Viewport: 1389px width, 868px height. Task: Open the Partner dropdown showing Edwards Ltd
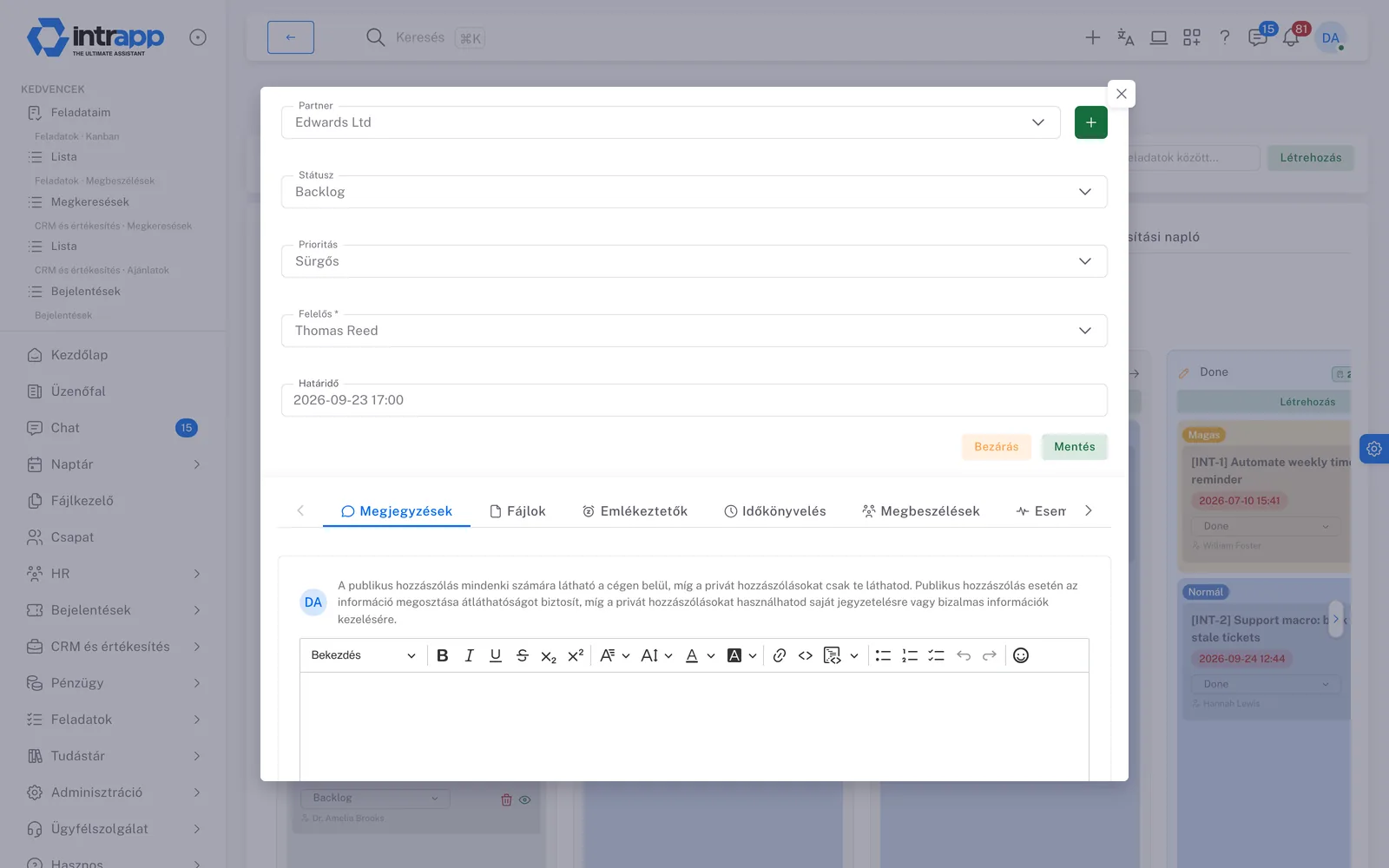click(x=671, y=122)
